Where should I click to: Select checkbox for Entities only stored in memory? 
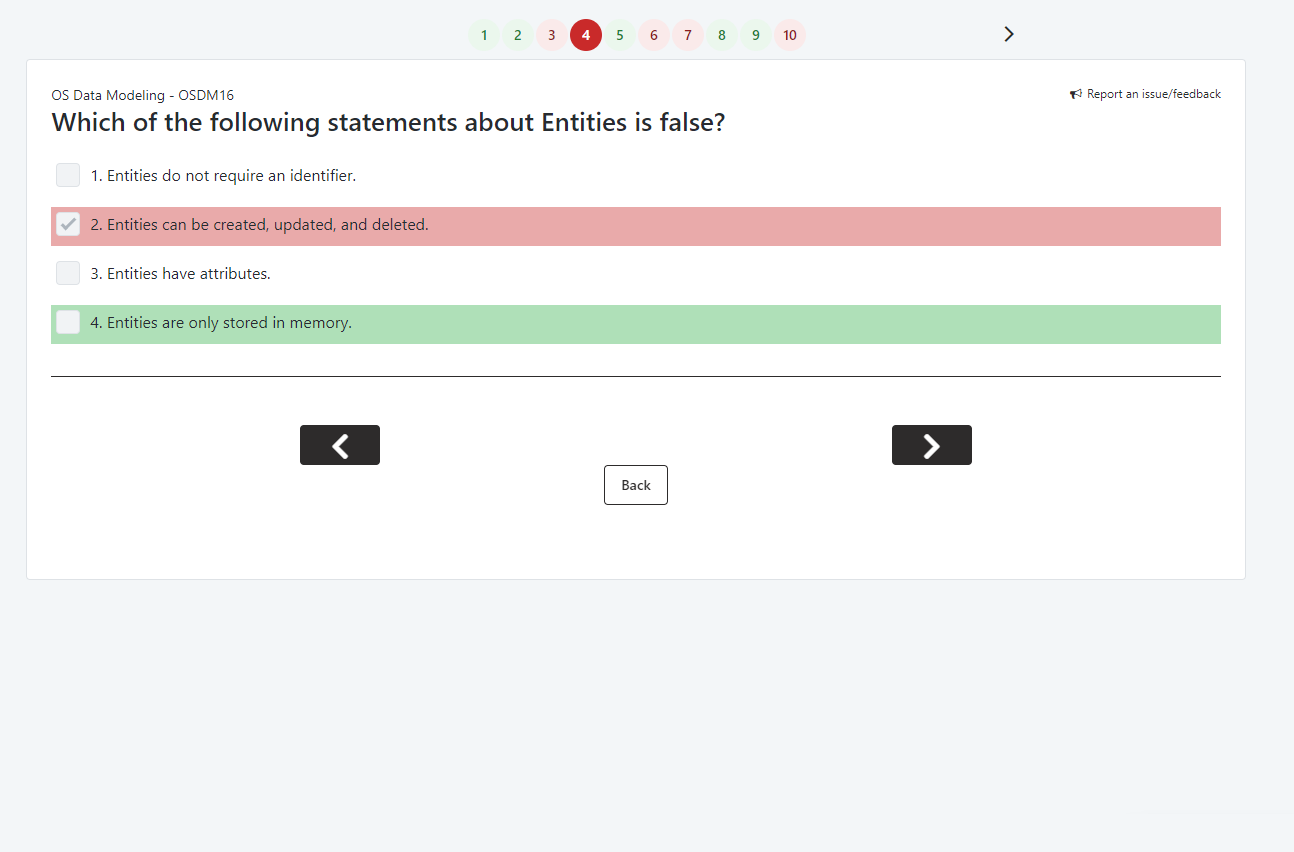point(68,323)
